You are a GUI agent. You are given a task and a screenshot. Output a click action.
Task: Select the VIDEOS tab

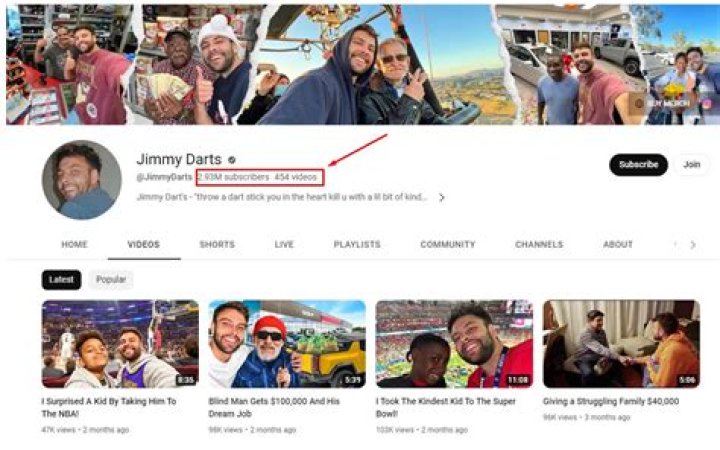point(143,244)
